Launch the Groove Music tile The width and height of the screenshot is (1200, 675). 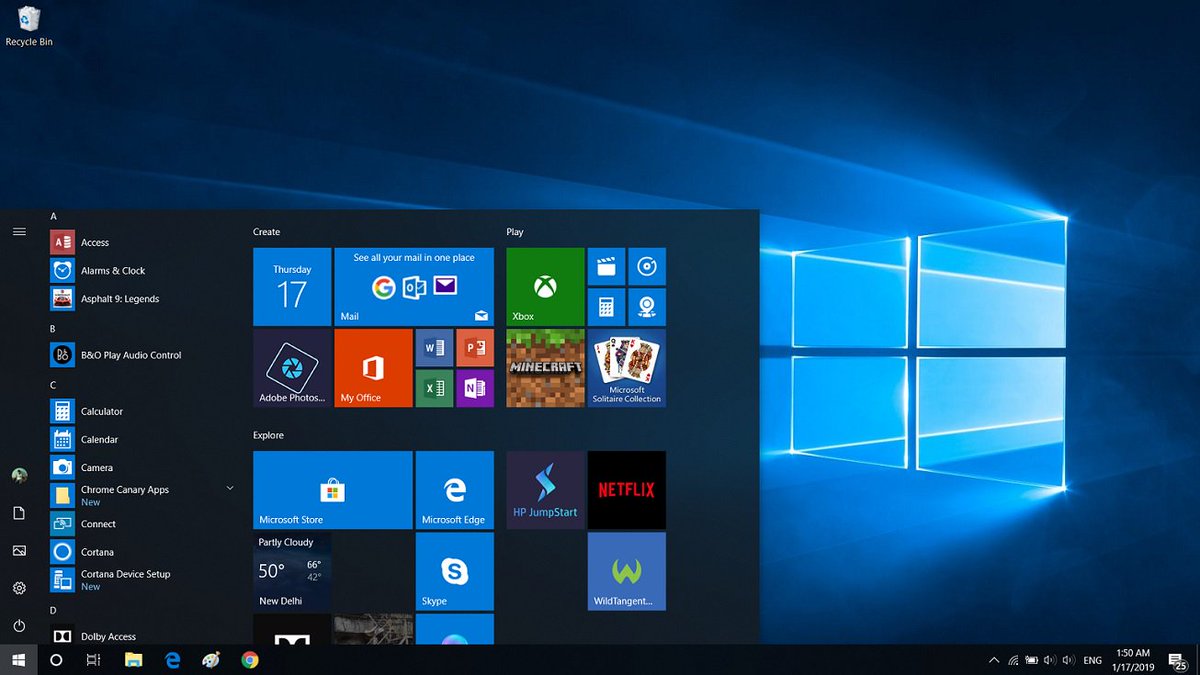pyautogui.click(x=647, y=266)
